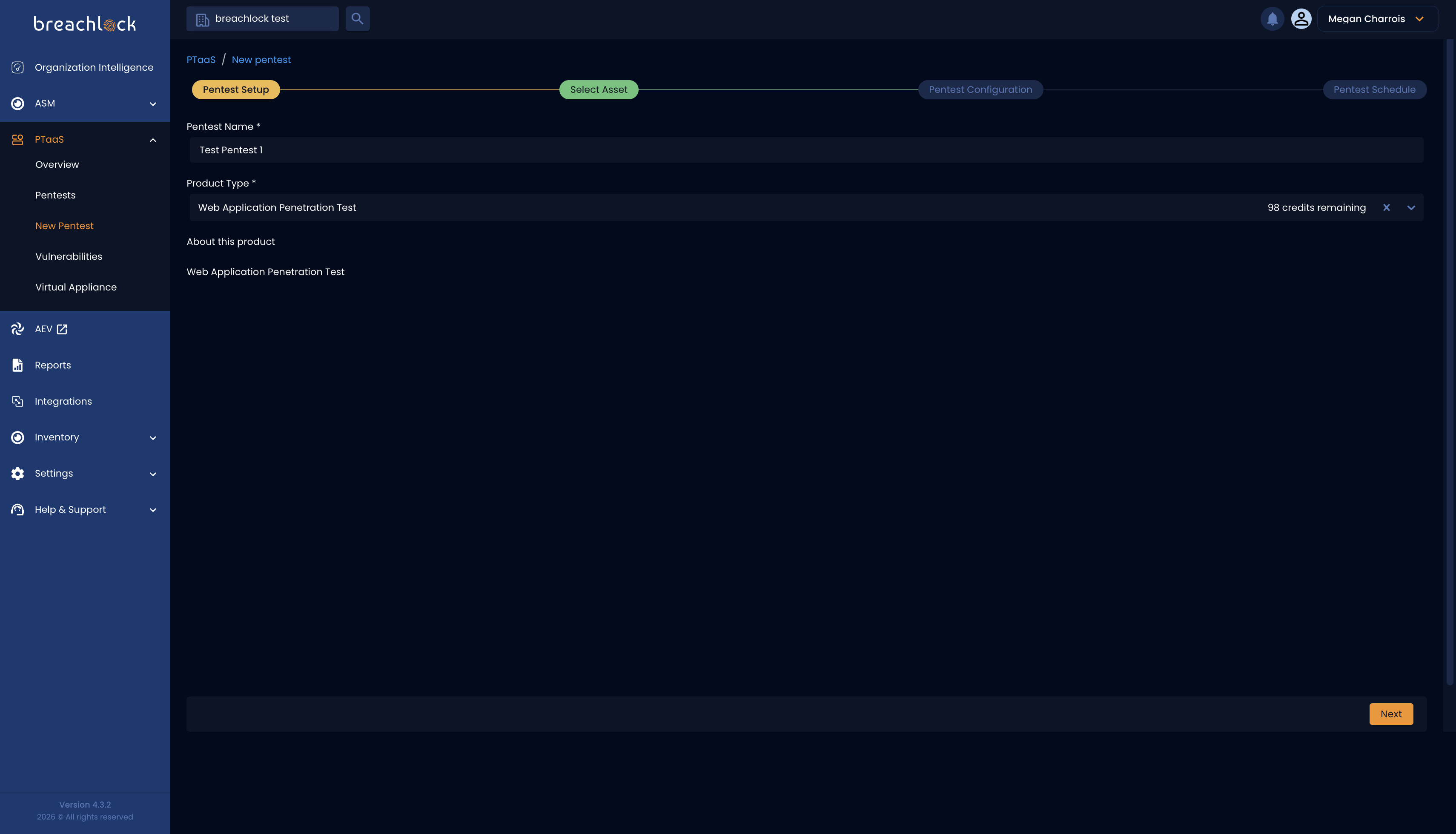
Task: Click the Next button
Action: (1391, 714)
